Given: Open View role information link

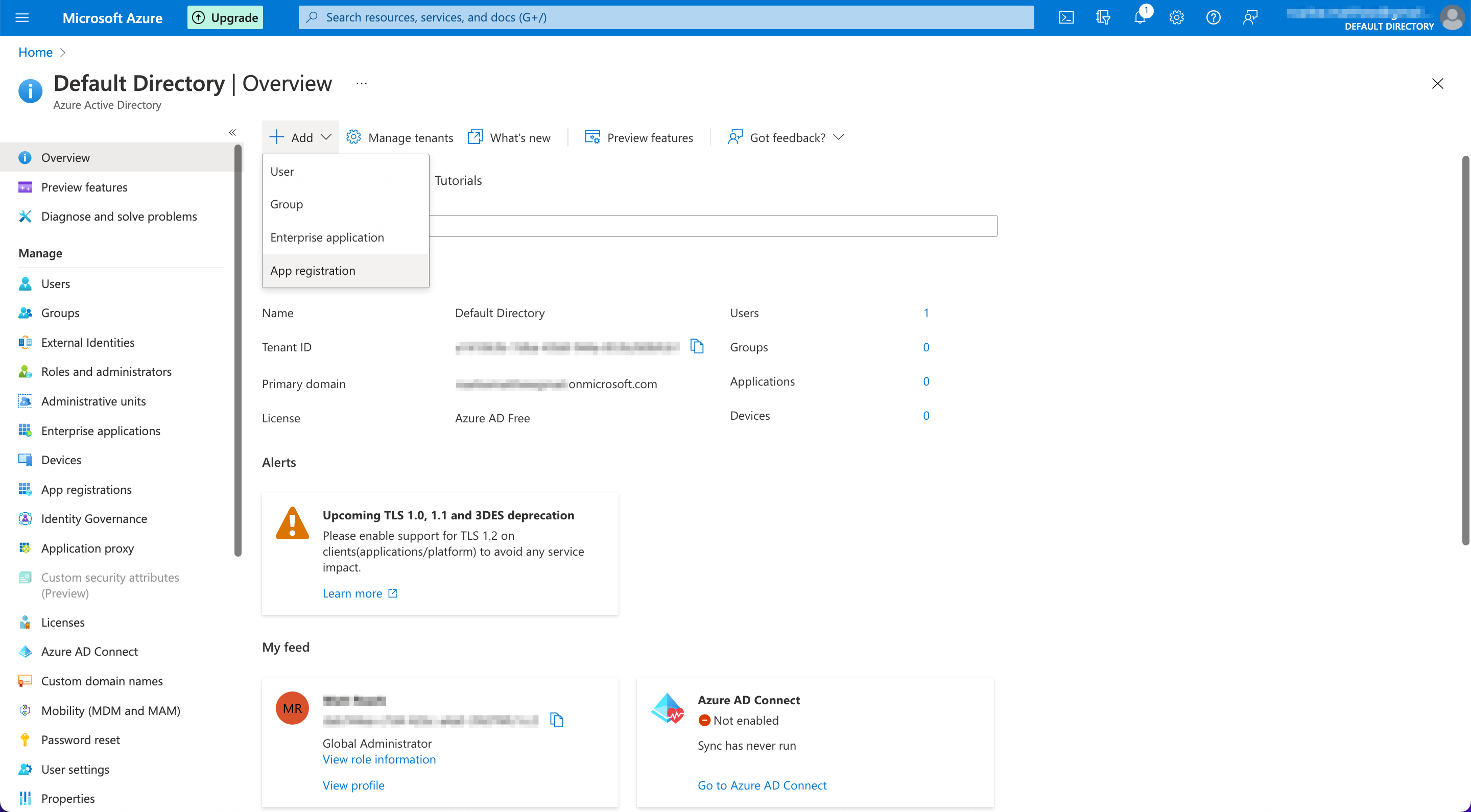Looking at the screenshot, I should [x=378, y=759].
